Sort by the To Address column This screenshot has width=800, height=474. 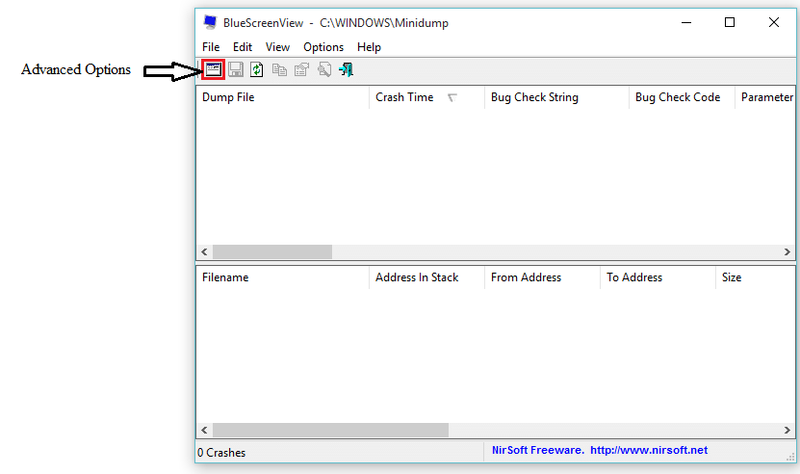(658, 277)
